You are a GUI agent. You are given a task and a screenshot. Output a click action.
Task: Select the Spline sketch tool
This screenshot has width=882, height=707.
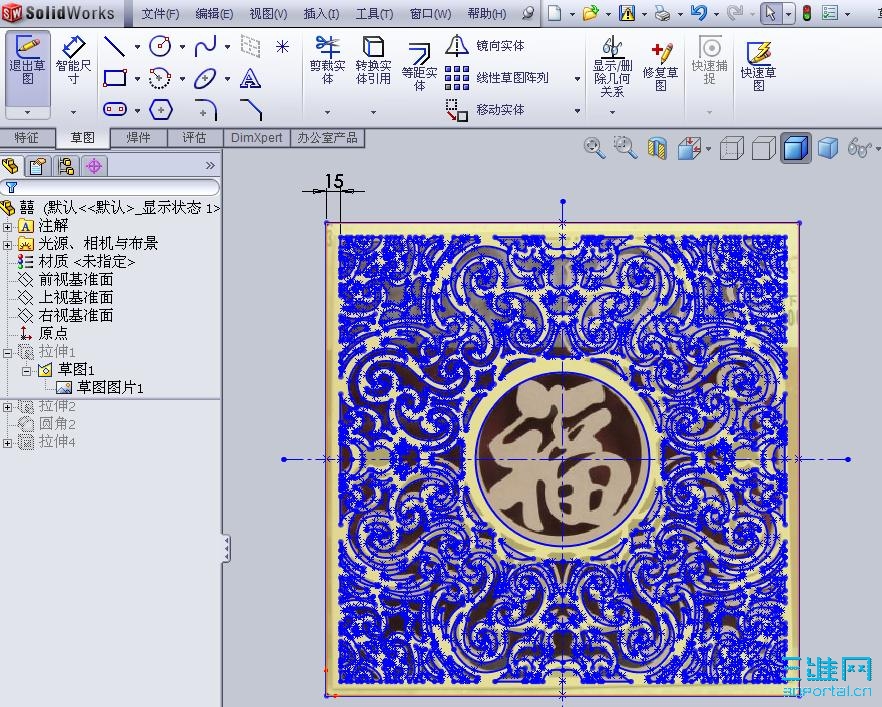(x=205, y=46)
